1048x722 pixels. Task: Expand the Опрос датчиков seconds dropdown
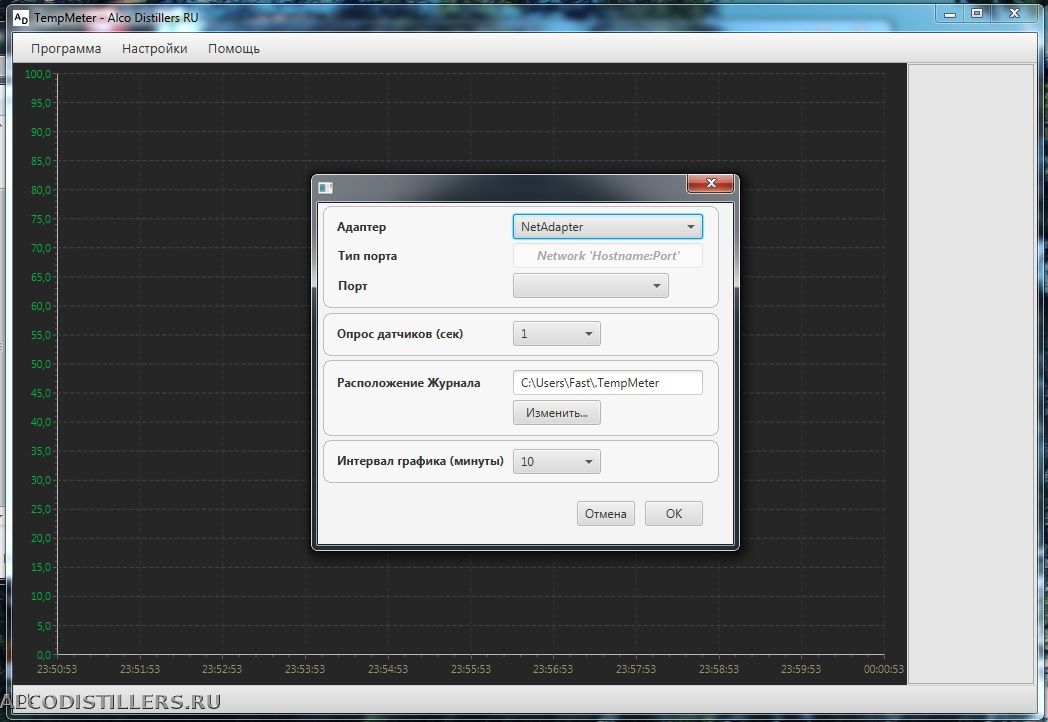point(556,334)
